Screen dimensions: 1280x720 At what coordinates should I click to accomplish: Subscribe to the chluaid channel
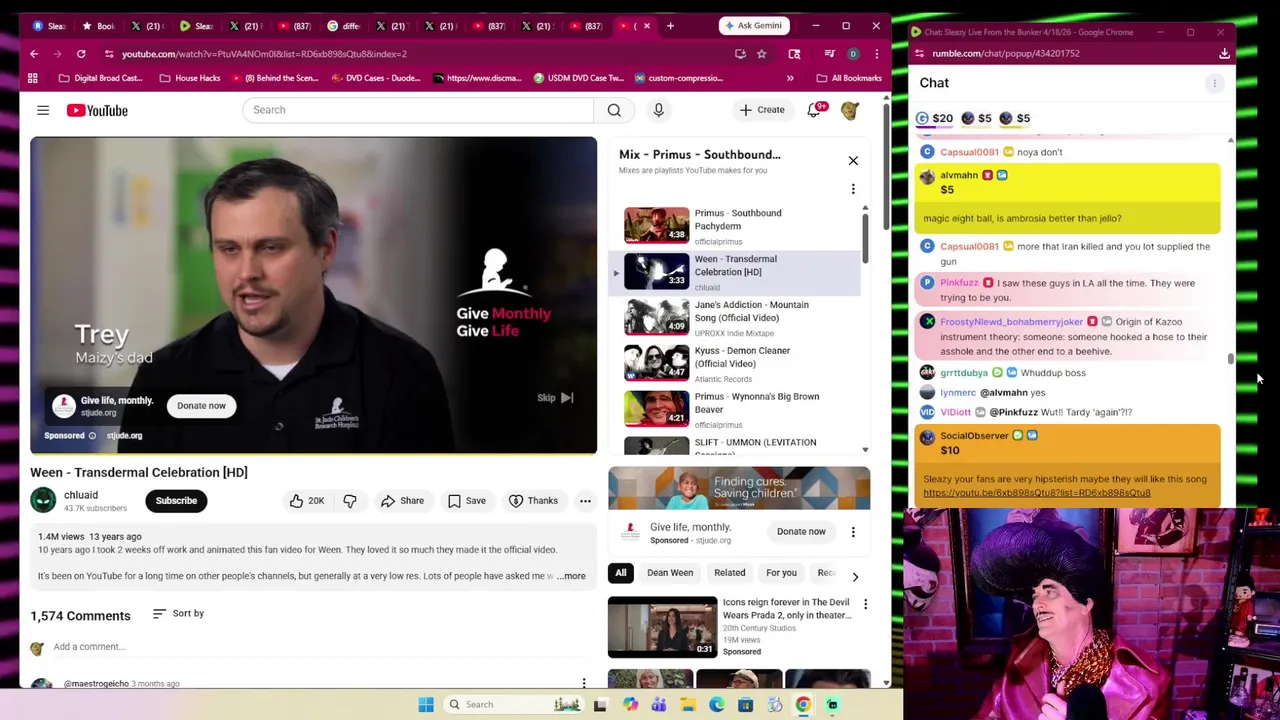click(x=176, y=501)
